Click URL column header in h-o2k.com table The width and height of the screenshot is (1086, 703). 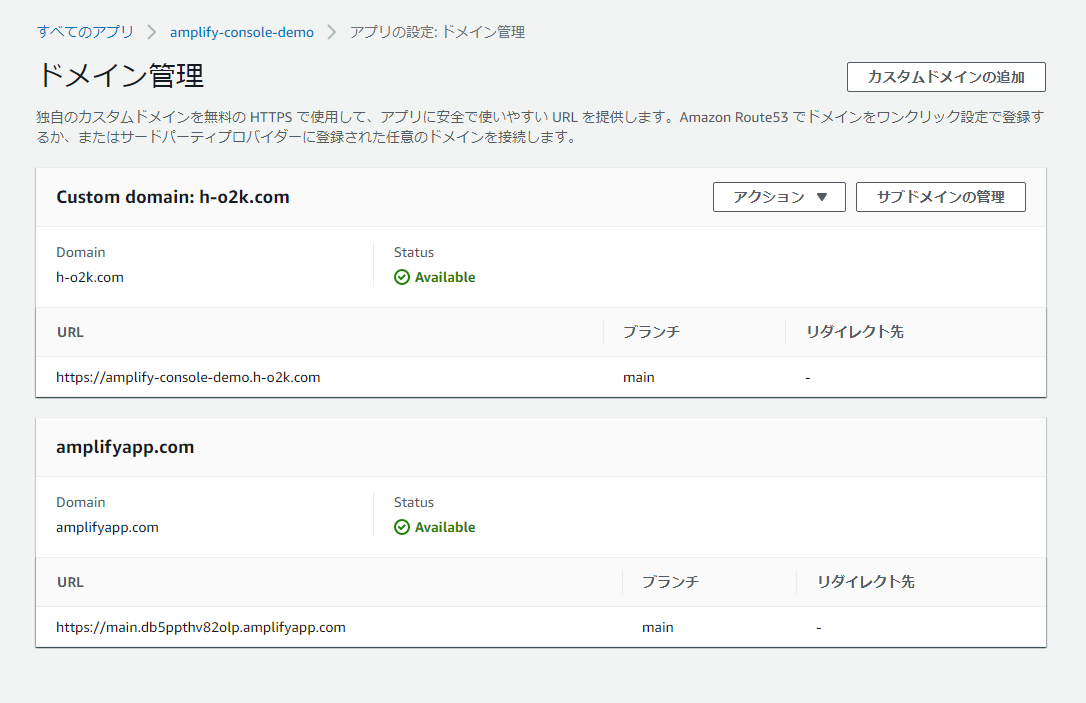(71, 332)
